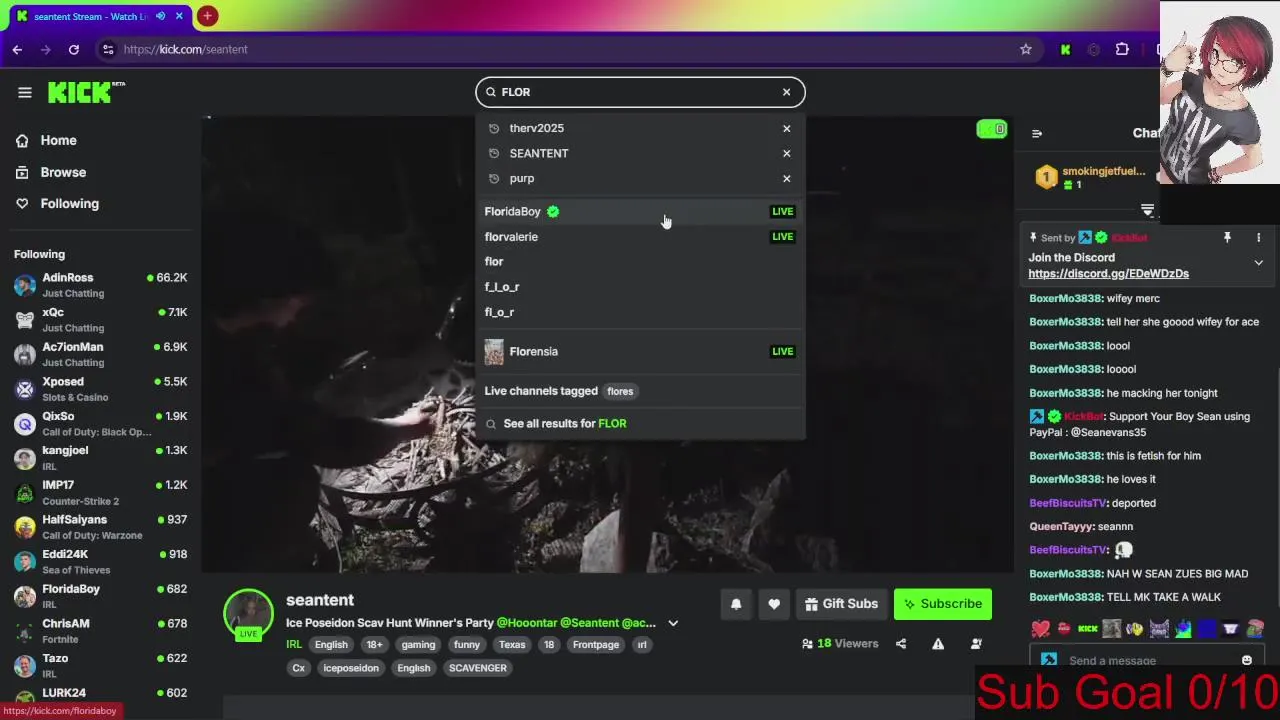The width and height of the screenshot is (1280, 720).
Task: Reload the browser page
Action: pyautogui.click(x=74, y=49)
